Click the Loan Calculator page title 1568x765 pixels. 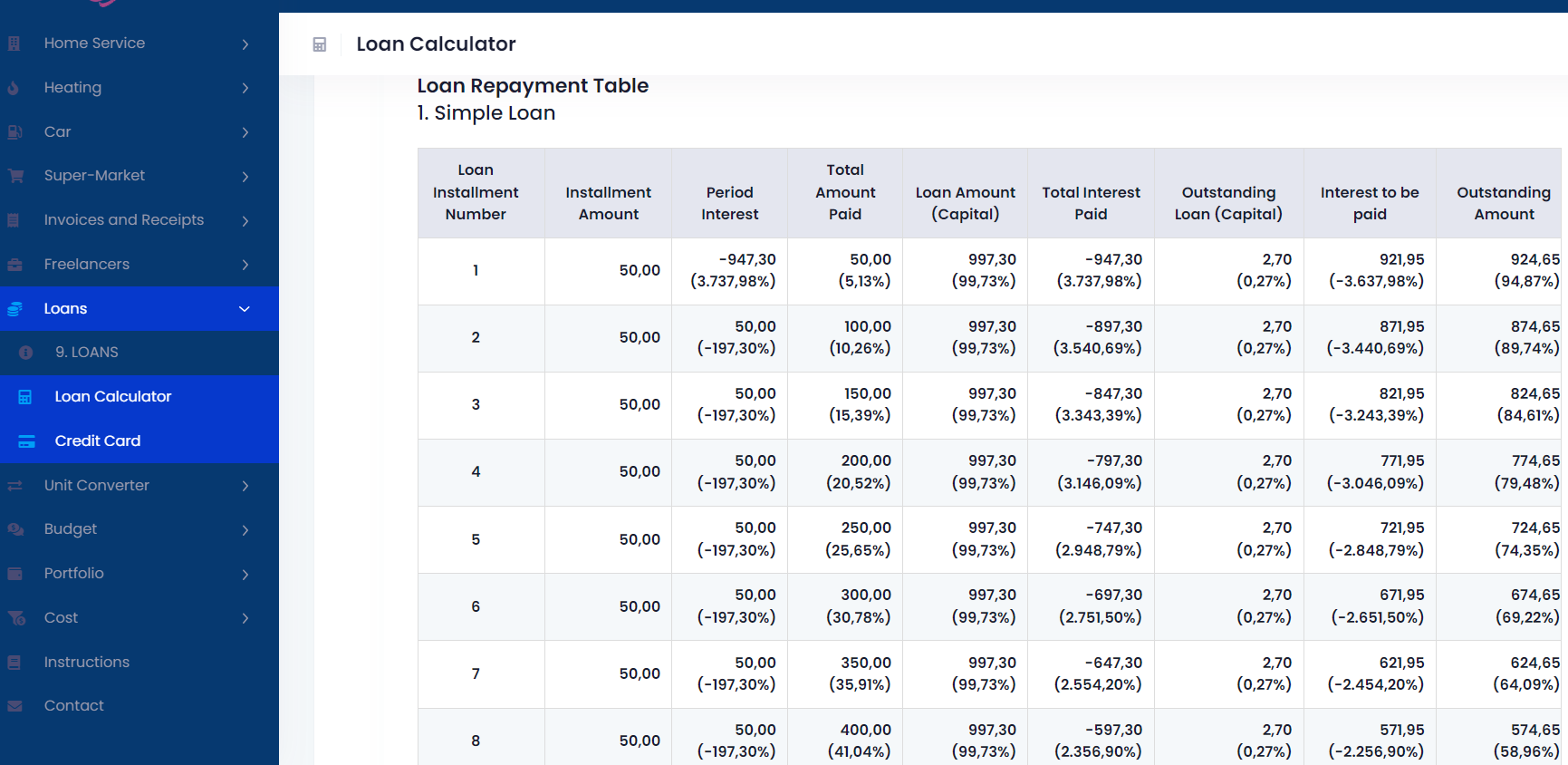point(436,44)
